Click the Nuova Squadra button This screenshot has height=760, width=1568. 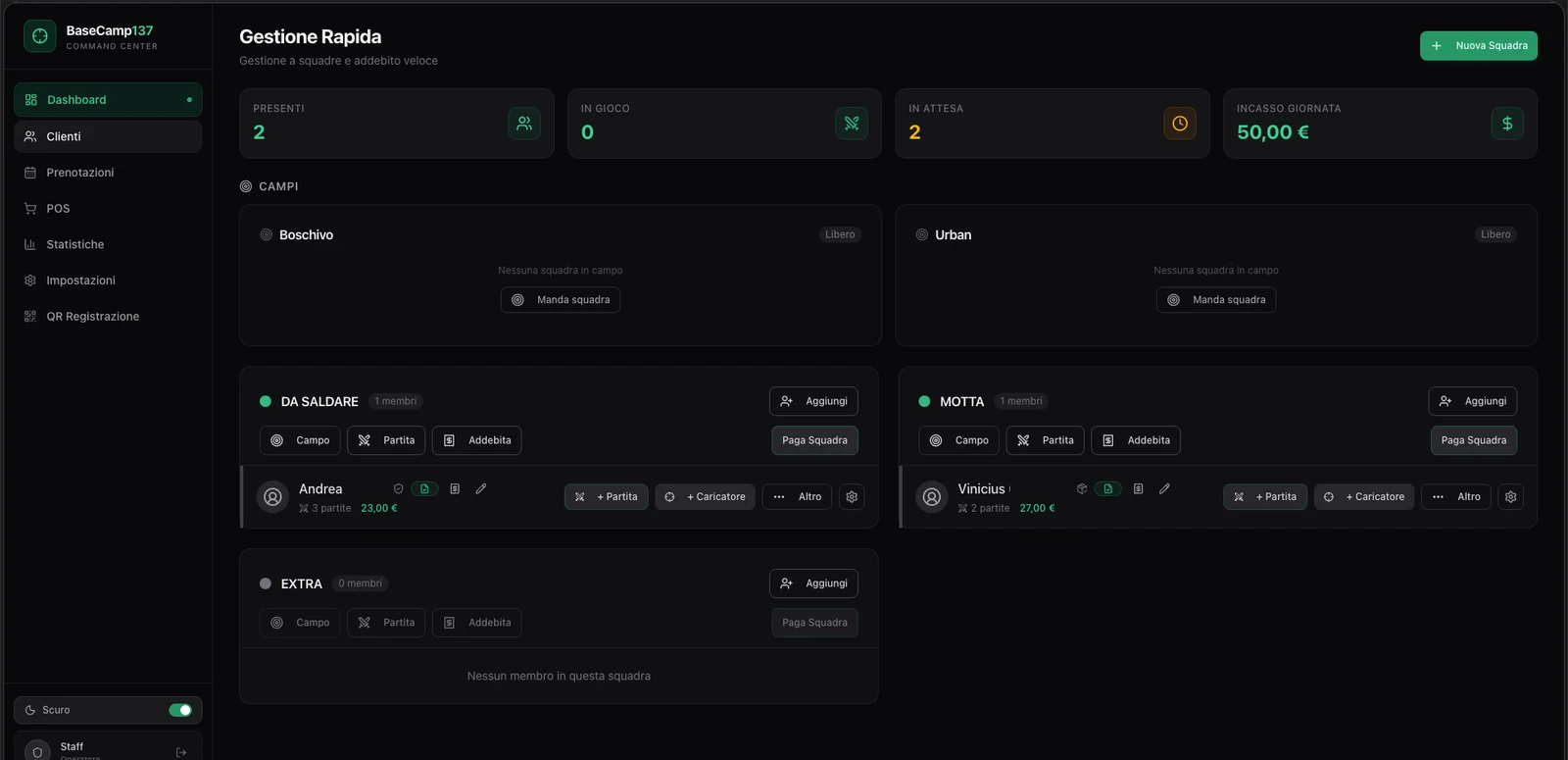point(1479,46)
